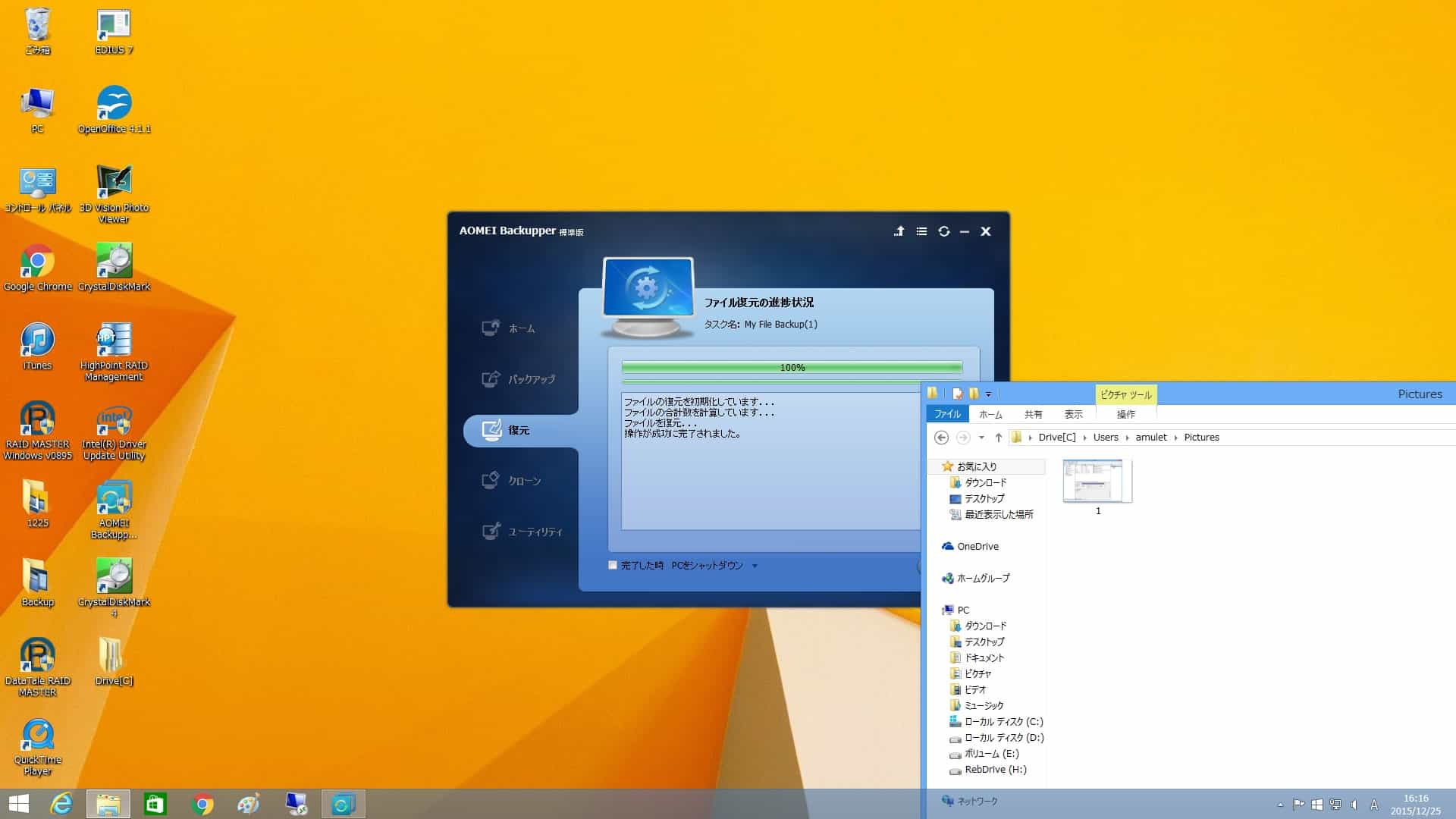The width and height of the screenshot is (1456, 819).
Task: Open ホーム tab in Explorer ribbon
Action: (x=990, y=415)
